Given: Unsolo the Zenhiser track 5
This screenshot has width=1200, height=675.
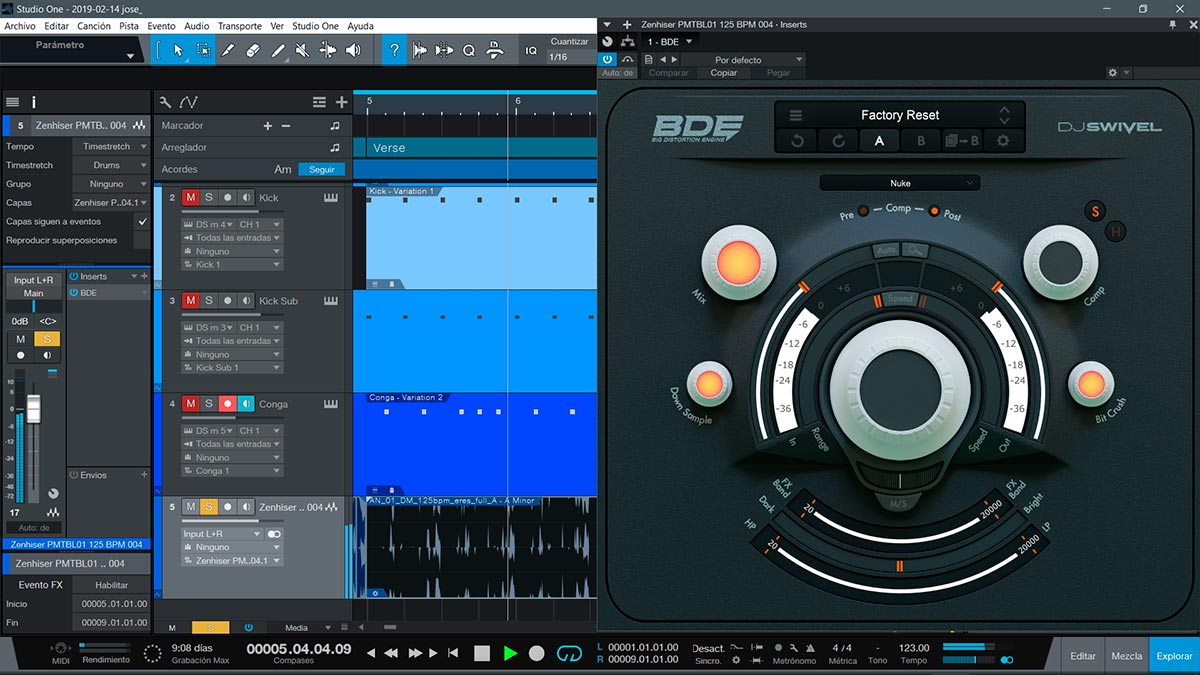Looking at the screenshot, I should (x=209, y=507).
